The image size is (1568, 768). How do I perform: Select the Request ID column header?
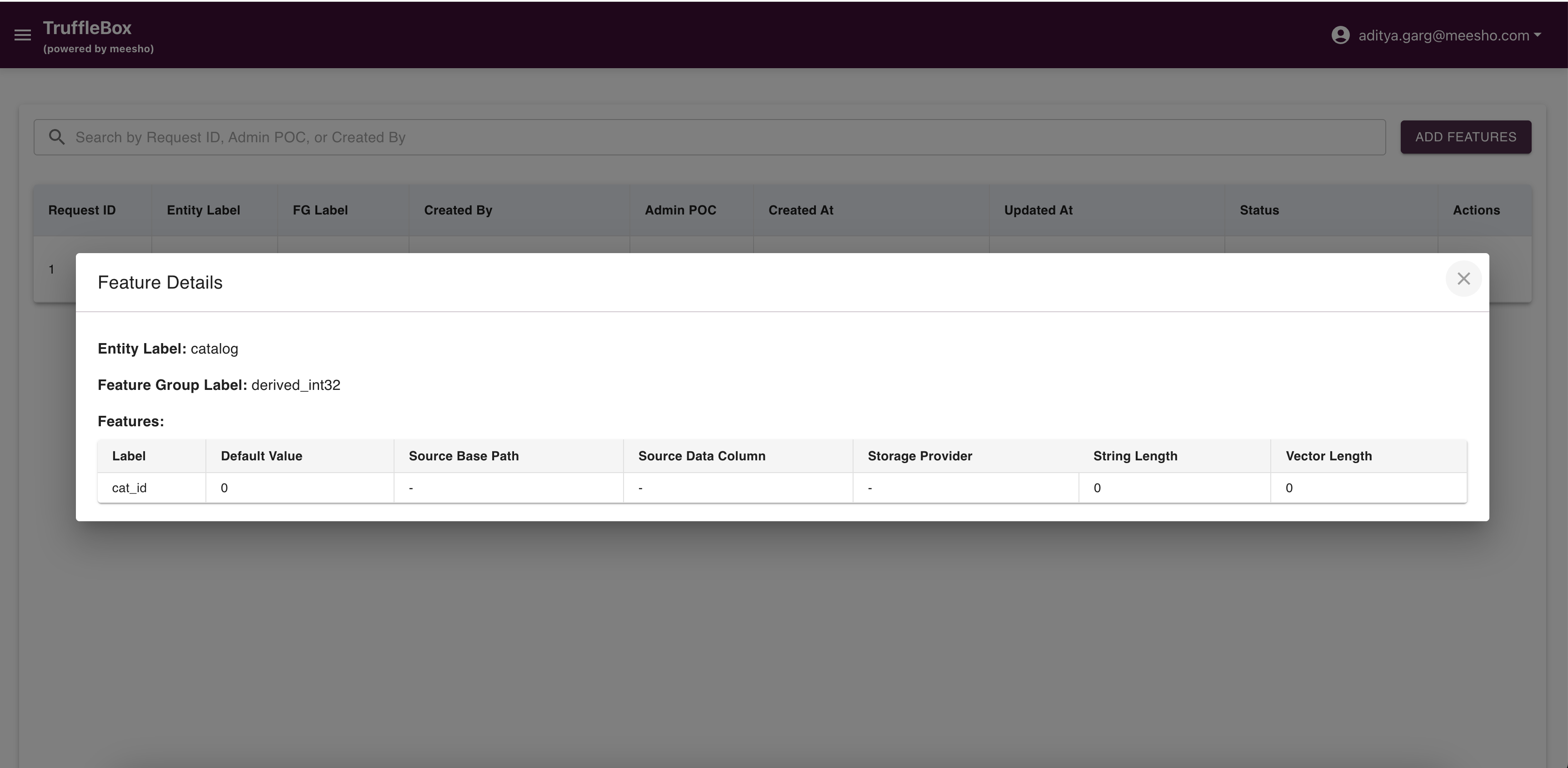coord(82,210)
